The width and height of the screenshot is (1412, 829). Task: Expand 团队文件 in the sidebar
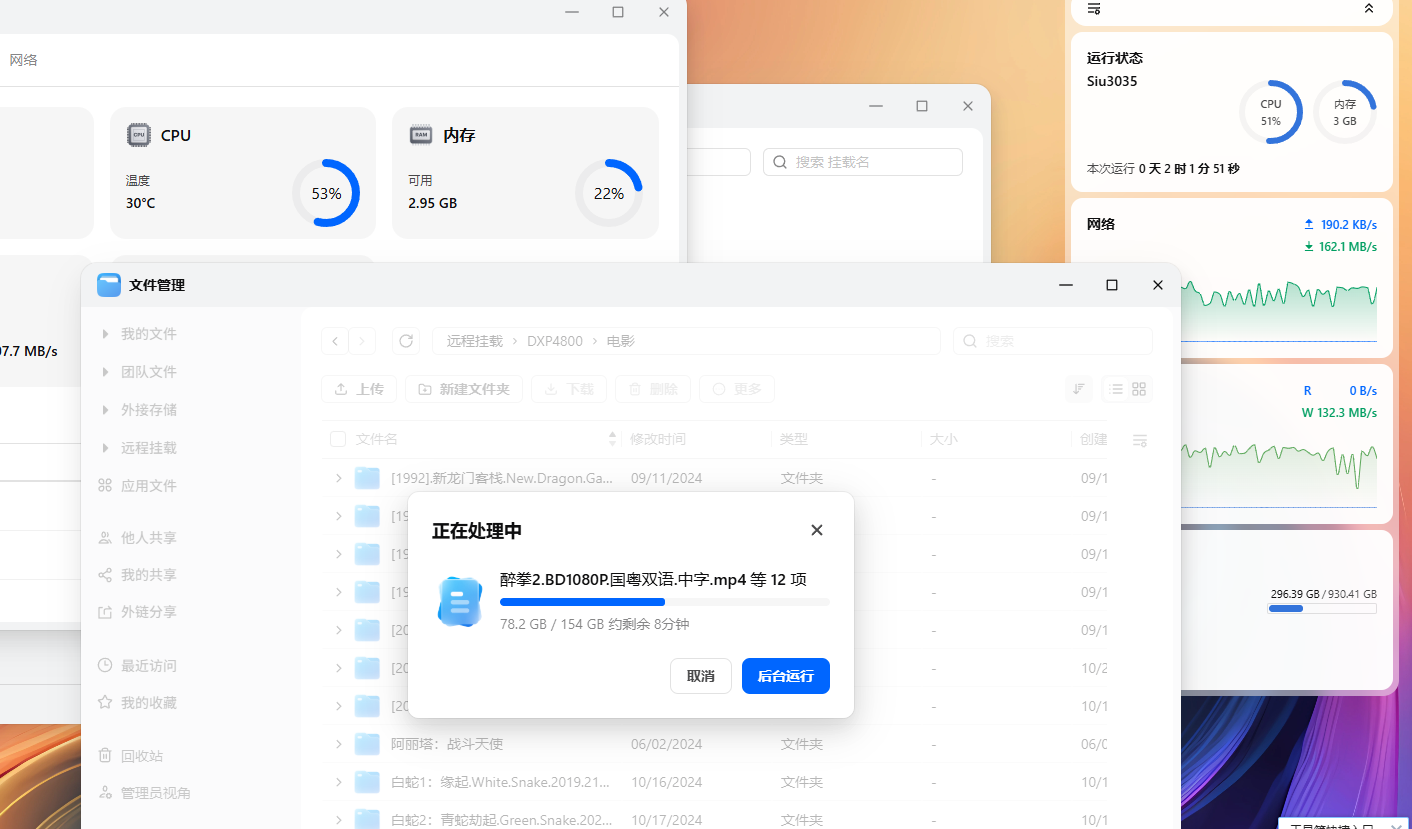(x=105, y=372)
